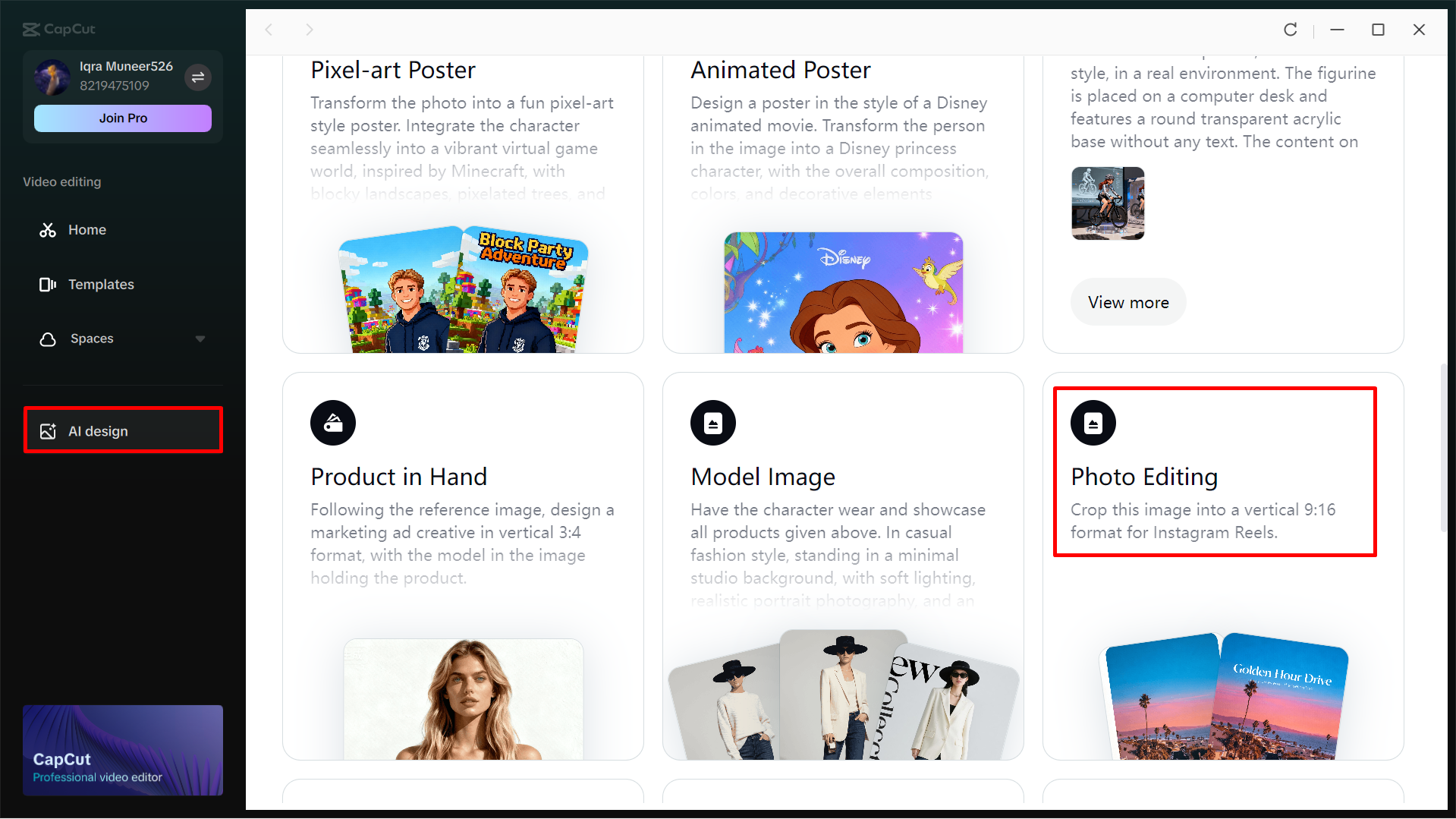
Task: Click the 'Video editing' section label
Action: pos(62,182)
